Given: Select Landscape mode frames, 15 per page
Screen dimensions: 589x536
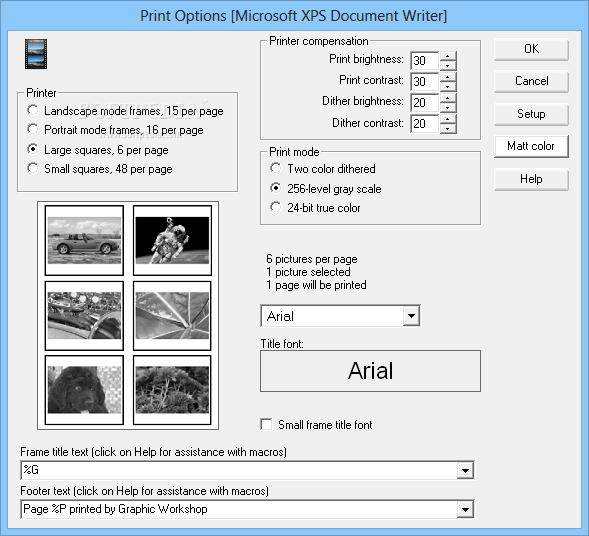Looking at the screenshot, I should pos(125,111).
